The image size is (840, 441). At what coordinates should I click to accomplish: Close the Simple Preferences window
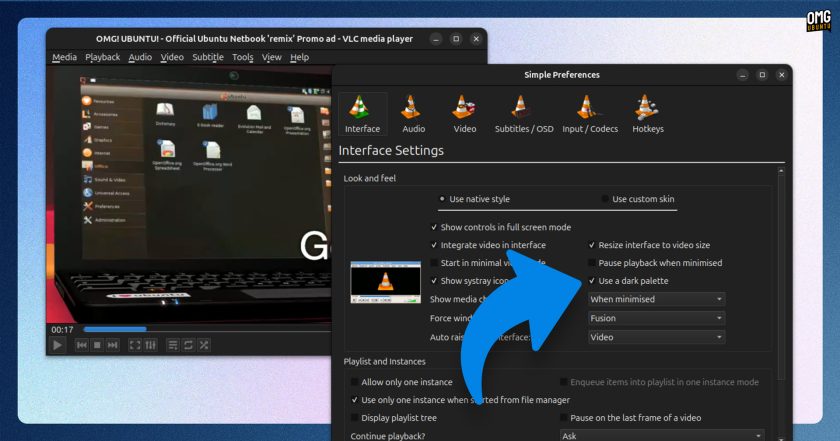point(782,75)
